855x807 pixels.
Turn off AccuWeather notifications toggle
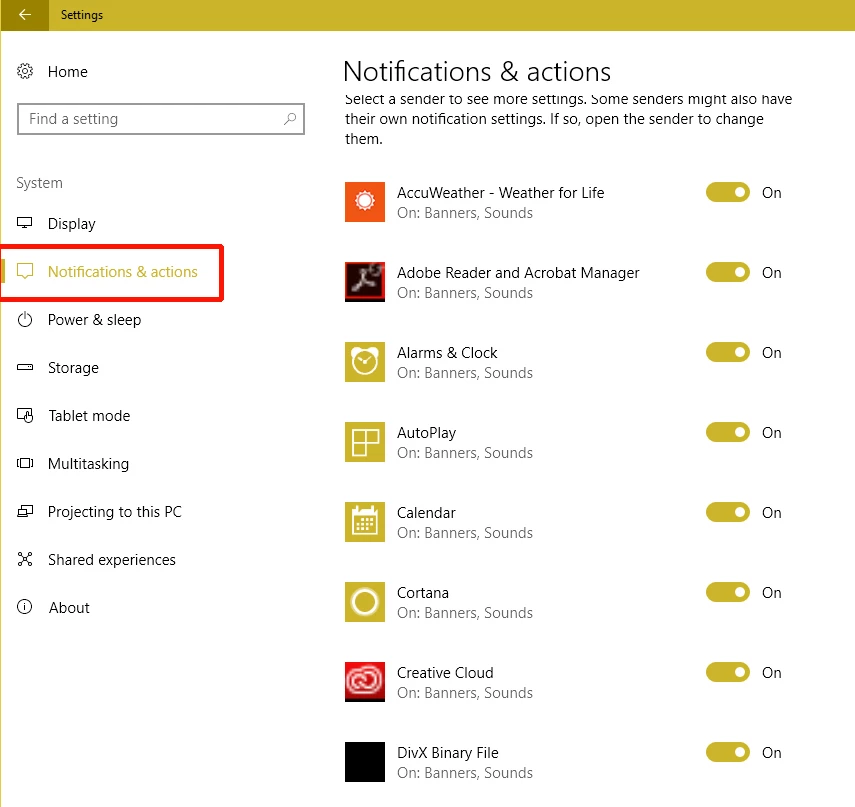pos(728,192)
